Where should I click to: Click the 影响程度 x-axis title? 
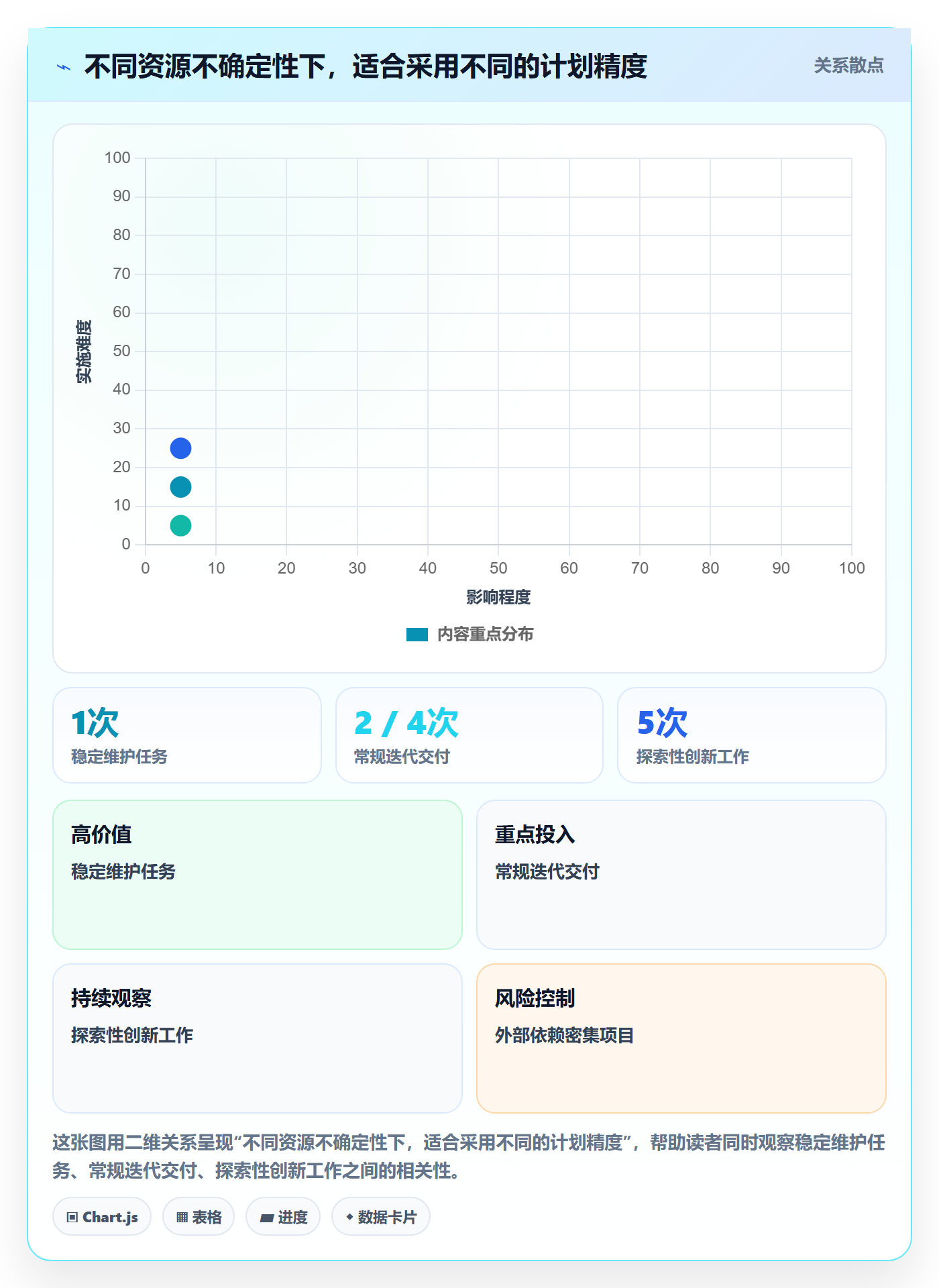[498, 597]
